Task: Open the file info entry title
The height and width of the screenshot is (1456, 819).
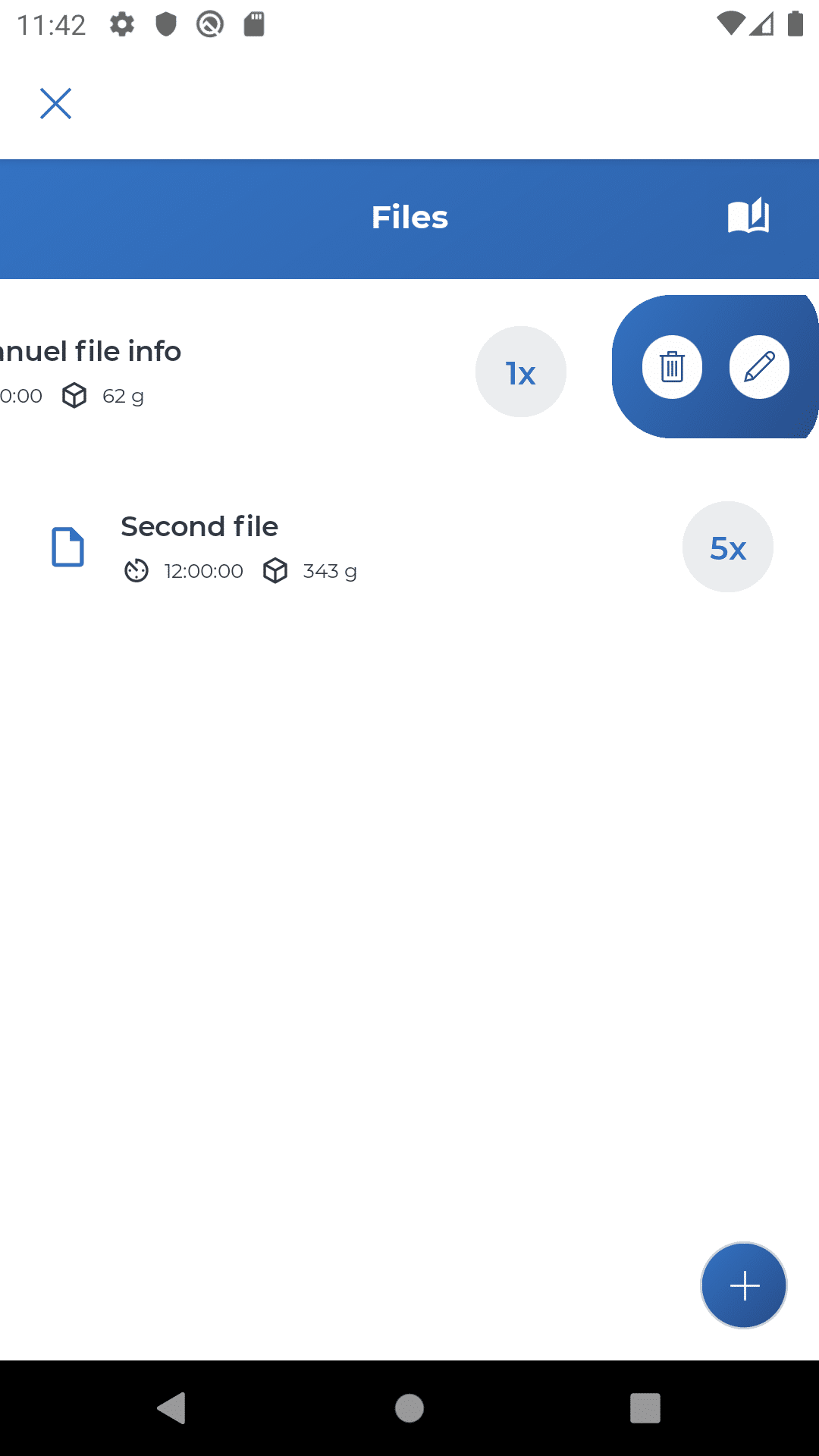Action: (x=90, y=351)
